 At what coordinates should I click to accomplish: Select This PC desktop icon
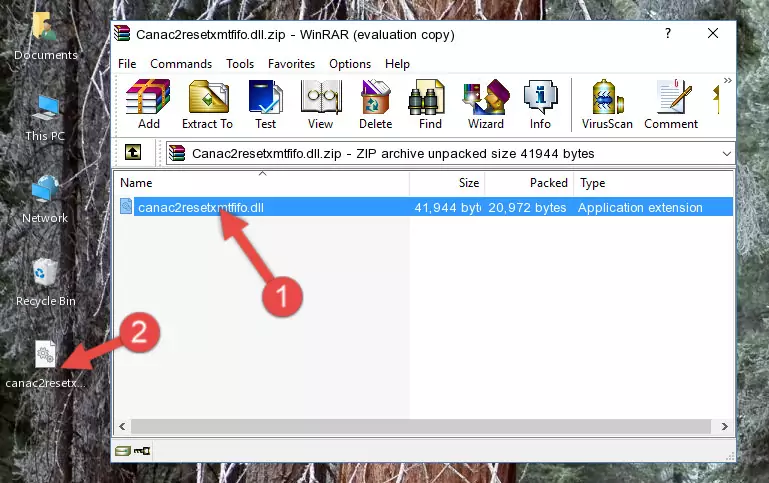(45, 118)
